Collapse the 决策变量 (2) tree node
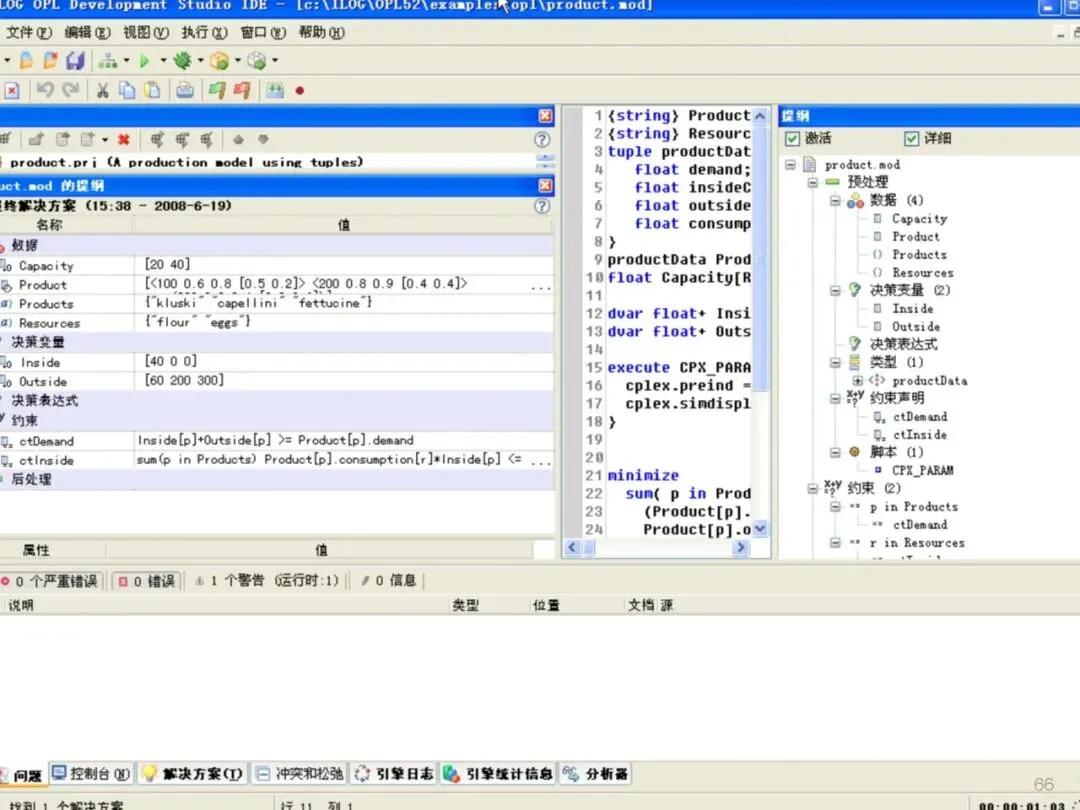Viewport: 1080px width, 810px height. coord(835,291)
